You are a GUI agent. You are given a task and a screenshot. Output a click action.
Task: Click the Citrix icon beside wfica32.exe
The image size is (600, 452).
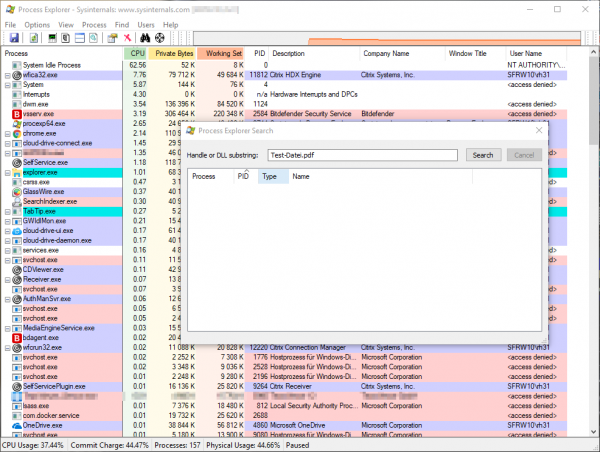(x=16, y=75)
